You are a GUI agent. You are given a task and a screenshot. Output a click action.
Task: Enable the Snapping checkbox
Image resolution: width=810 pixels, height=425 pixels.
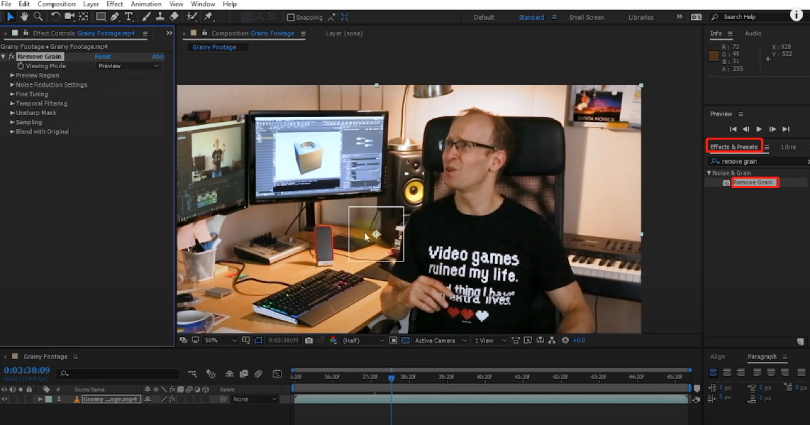click(291, 17)
